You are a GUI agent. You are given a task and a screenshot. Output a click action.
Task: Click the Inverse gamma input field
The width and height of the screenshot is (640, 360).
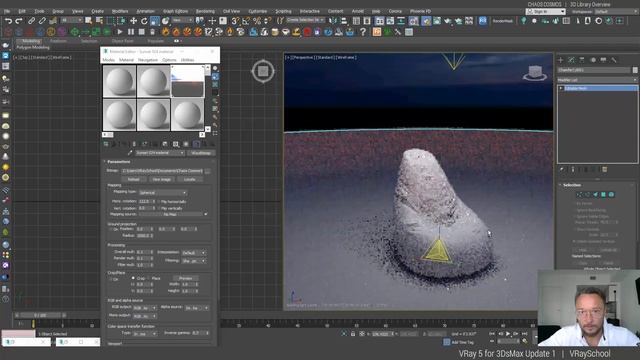198,333
